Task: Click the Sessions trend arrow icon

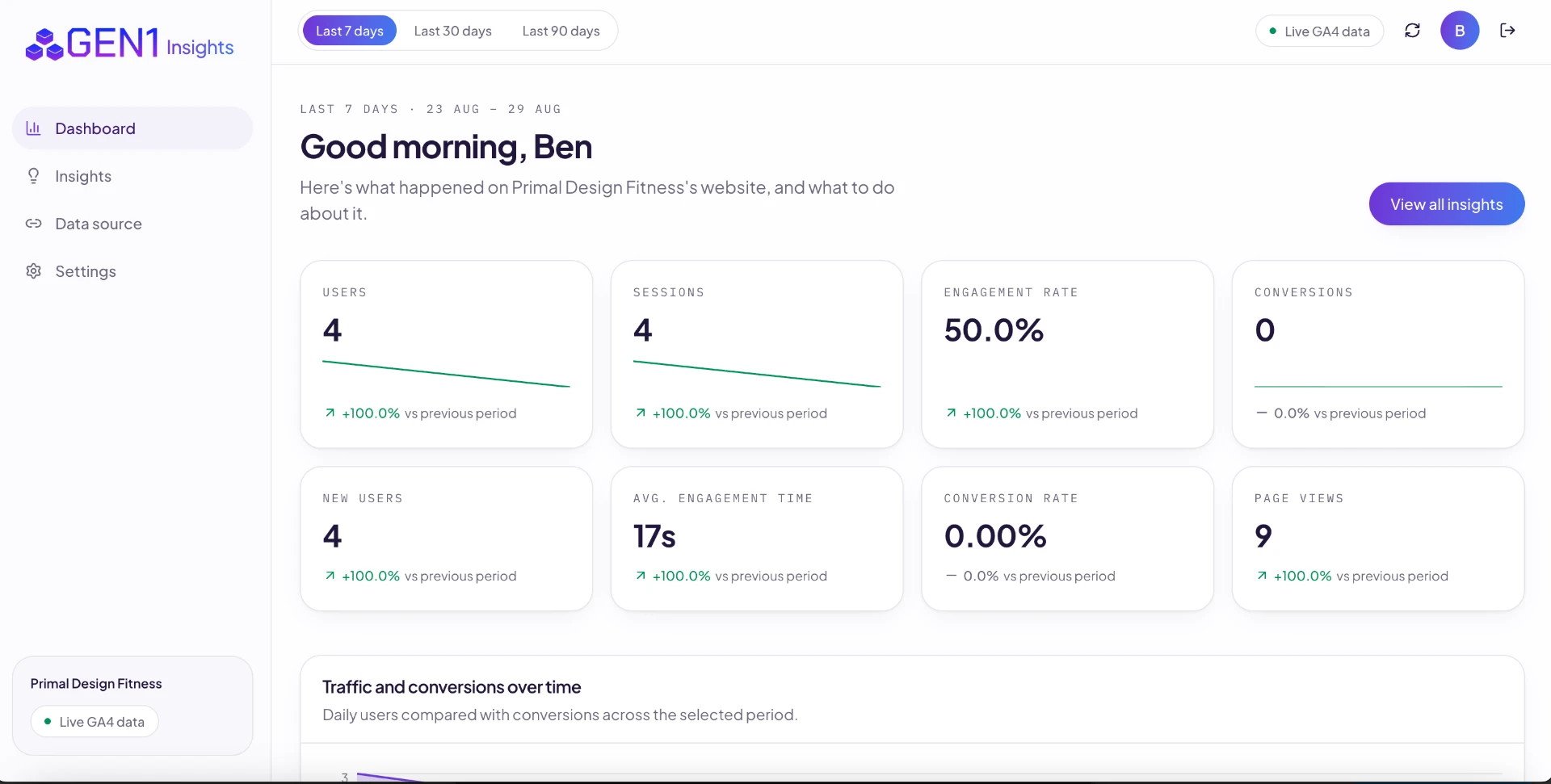Action: point(641,413)
